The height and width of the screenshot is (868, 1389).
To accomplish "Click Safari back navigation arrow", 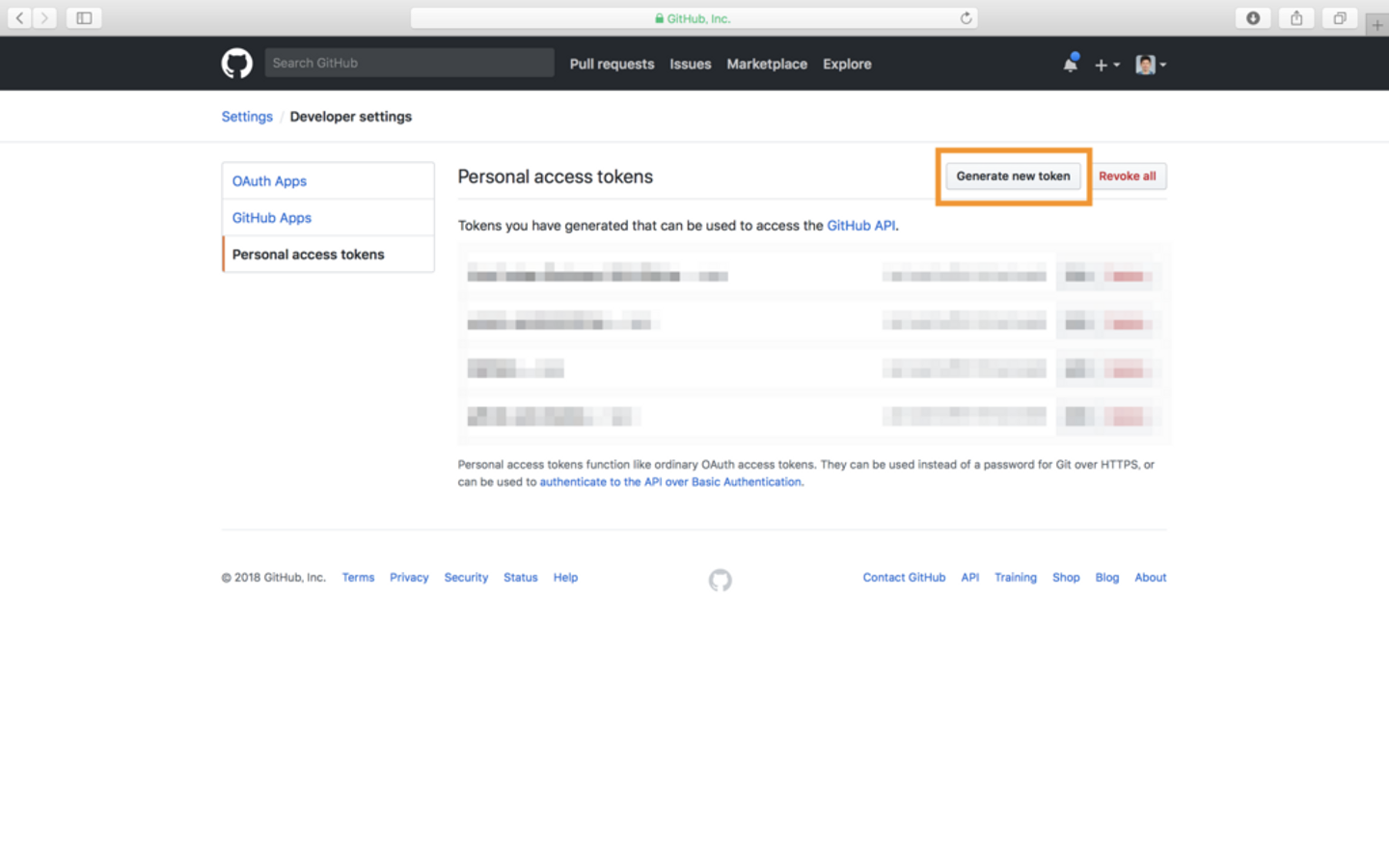I will point(19,18).
